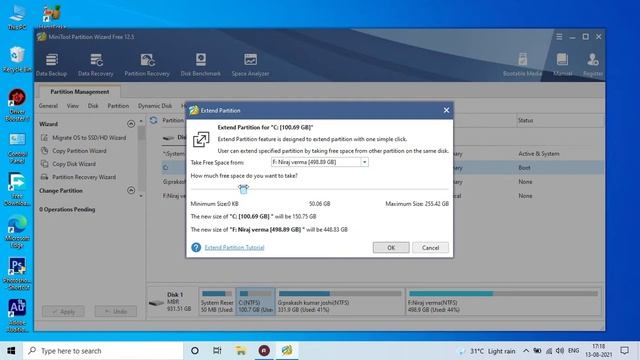Viewport: 640px width, 360px height.
Task: Click OK in Extend Partition dialog
Action: (x=391, y=247)
